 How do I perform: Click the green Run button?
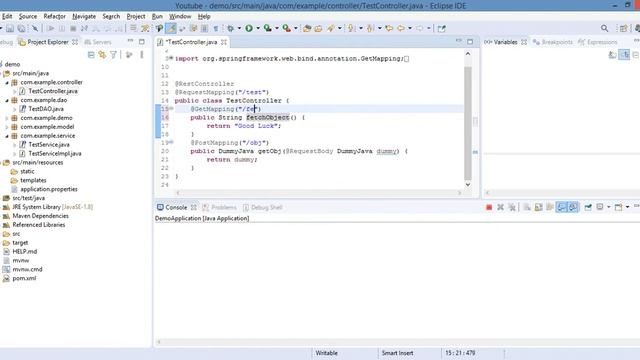tap(249, 29)
